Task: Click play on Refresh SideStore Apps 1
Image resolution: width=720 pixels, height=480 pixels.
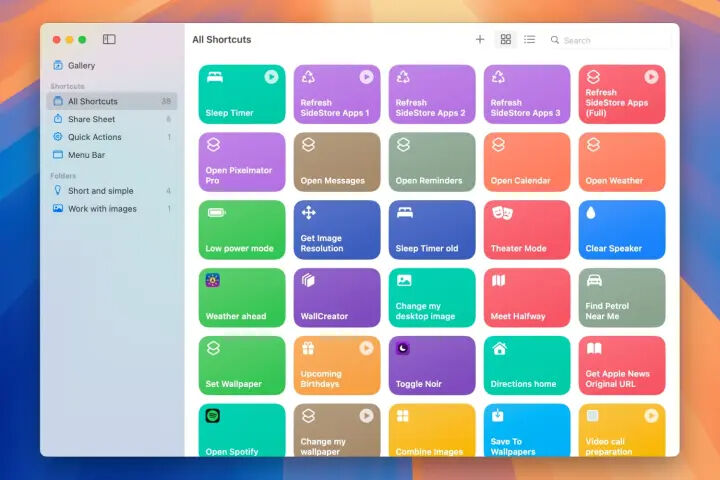Action: 366,77
